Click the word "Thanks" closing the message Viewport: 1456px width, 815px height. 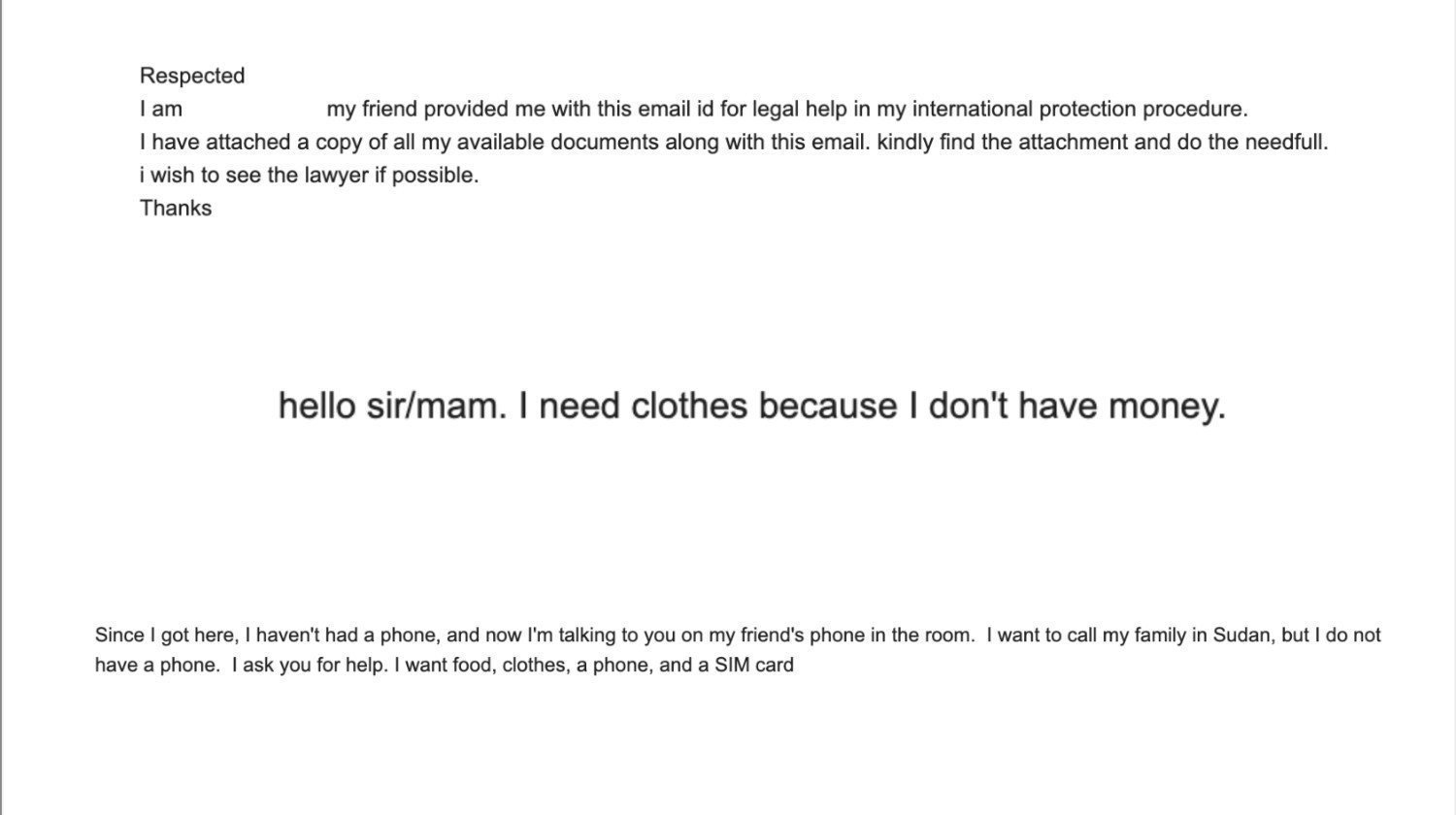tap(176, 209)
